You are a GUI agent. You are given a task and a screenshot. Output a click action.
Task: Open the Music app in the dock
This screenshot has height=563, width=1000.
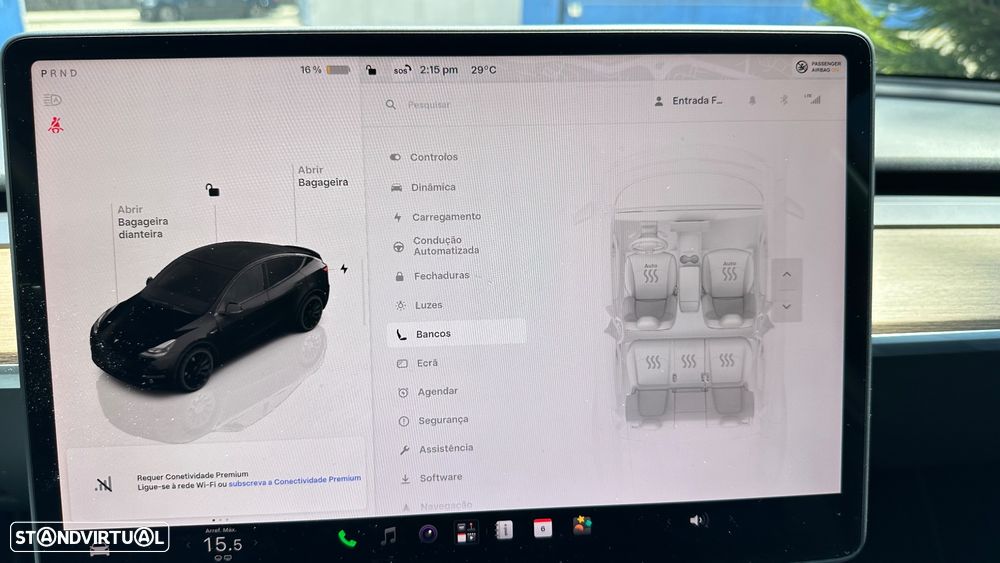388,536
